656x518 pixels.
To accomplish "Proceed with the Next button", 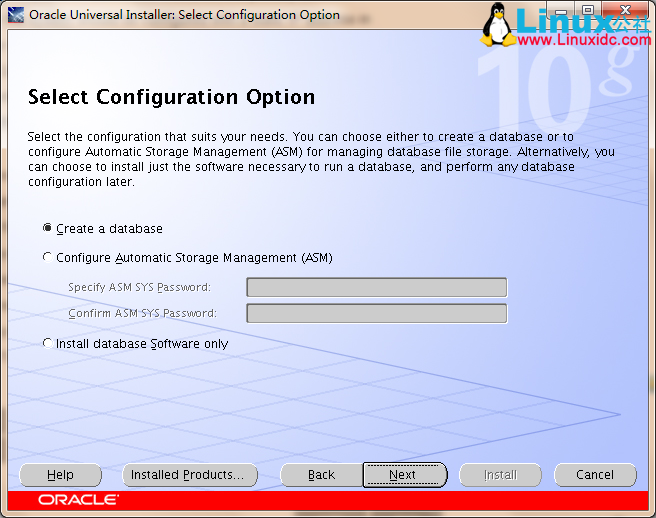I will [405, 475].
